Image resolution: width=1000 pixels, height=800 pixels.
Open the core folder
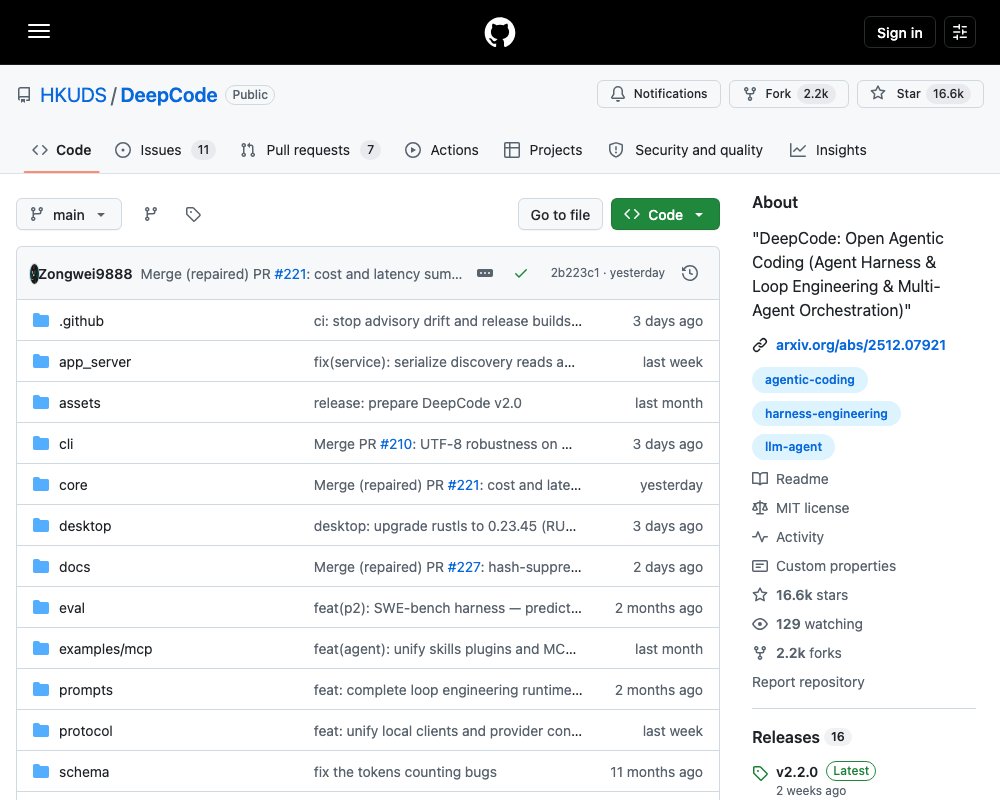coord(73,485)
